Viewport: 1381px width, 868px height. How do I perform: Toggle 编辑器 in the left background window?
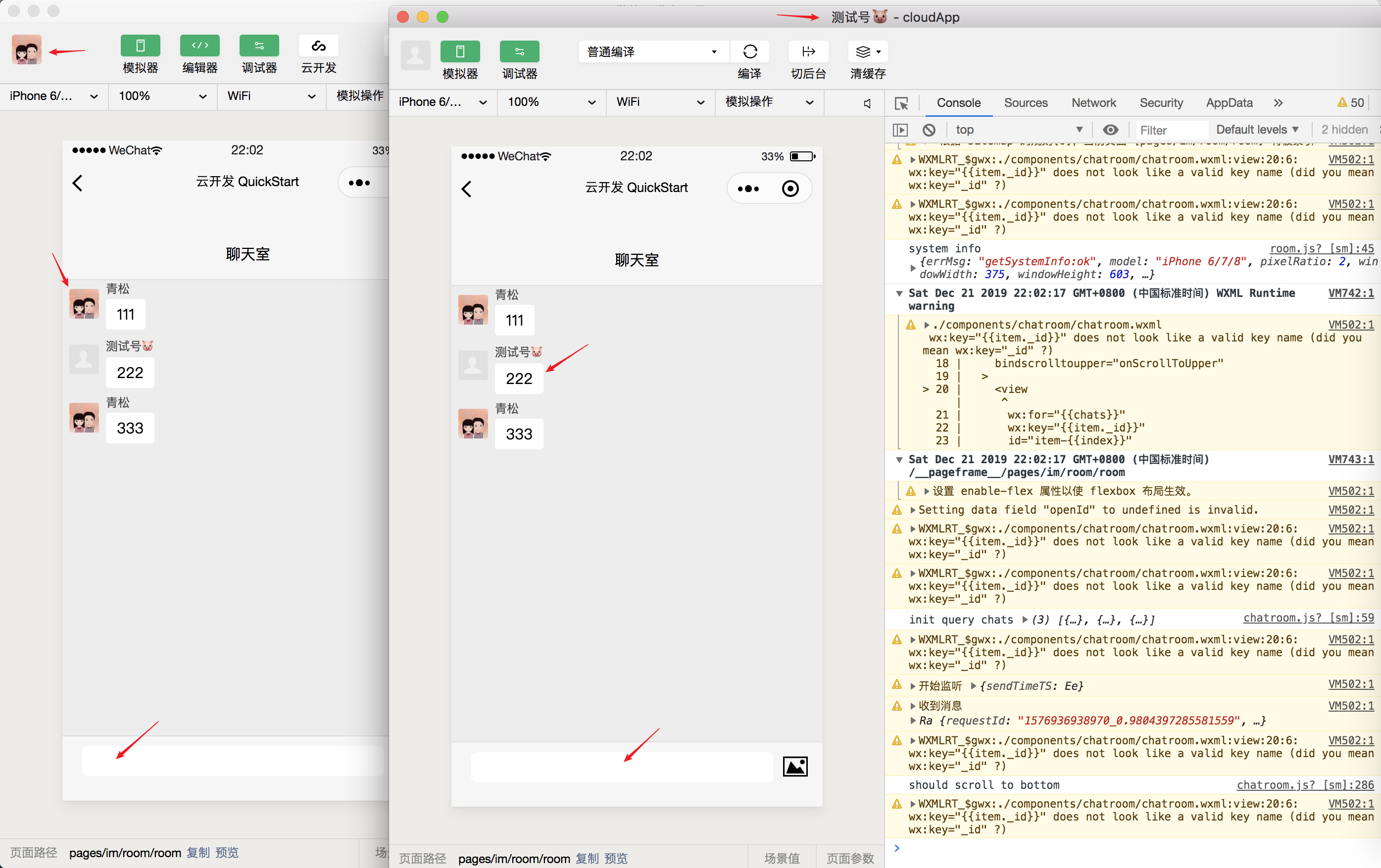(x=199, y=46)
